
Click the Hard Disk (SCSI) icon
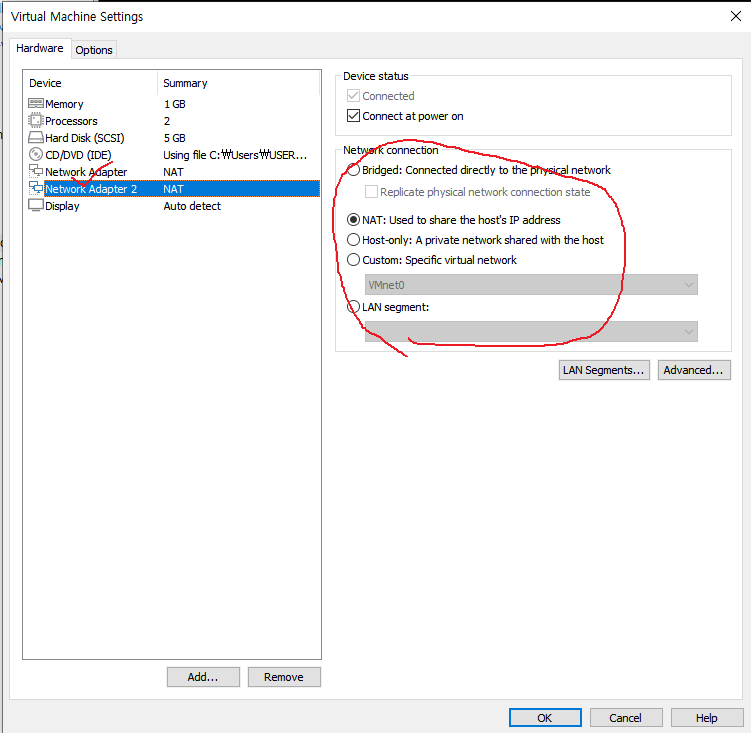(36, 137)
